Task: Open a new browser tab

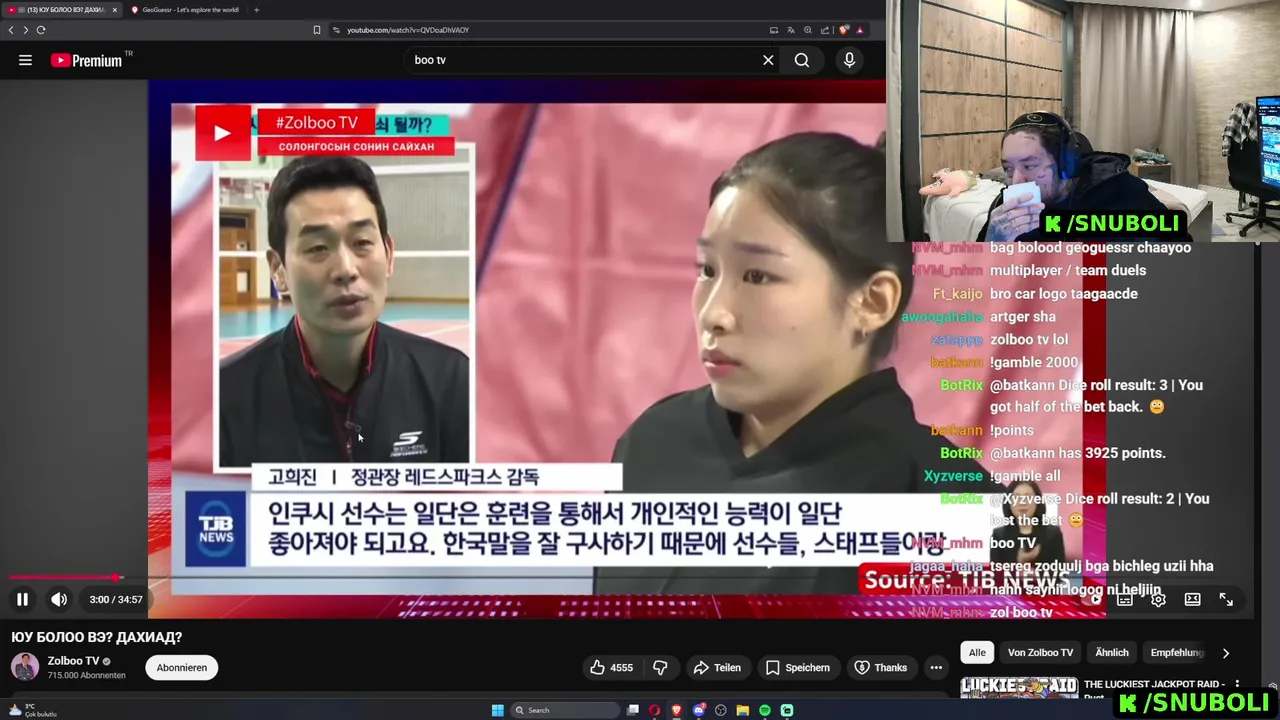Action: coord(256,10)
